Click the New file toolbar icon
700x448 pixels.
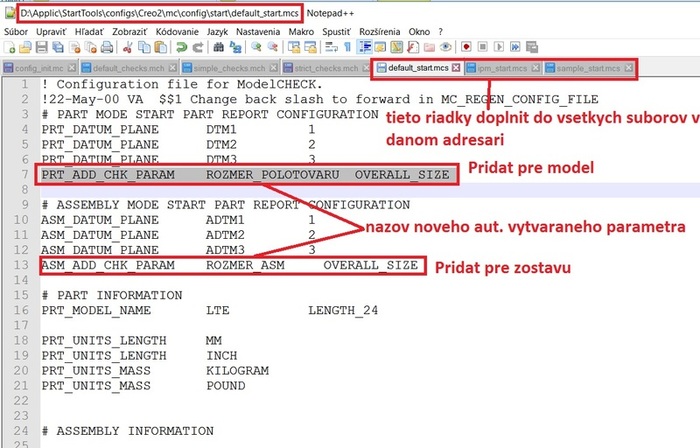(10, 48)
